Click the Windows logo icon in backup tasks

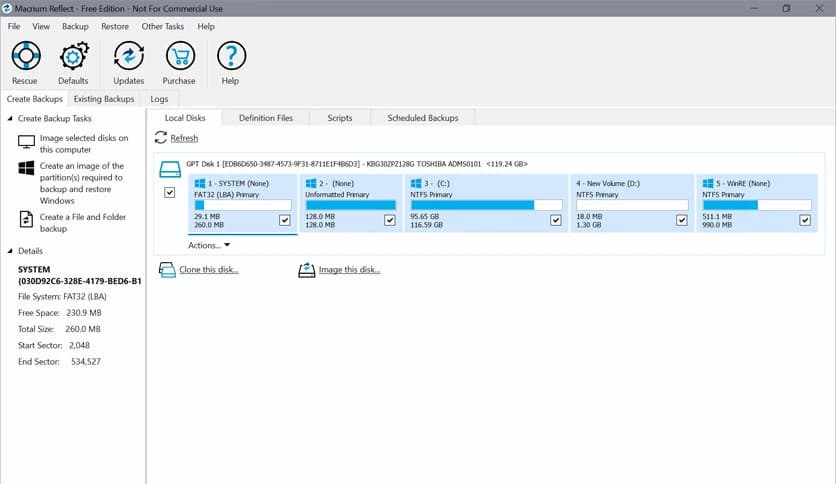coord(26,168)
